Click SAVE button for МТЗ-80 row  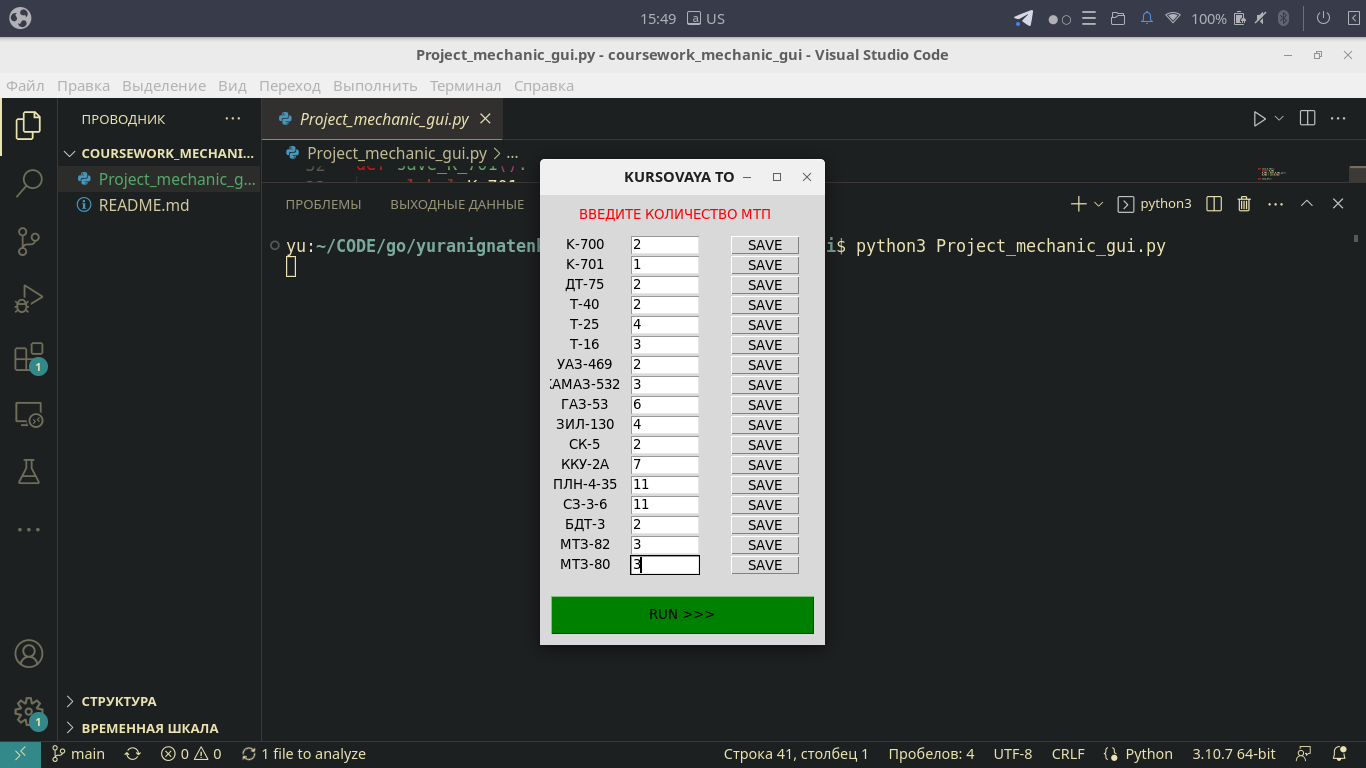pyautogui.click(x=765, y=565)
